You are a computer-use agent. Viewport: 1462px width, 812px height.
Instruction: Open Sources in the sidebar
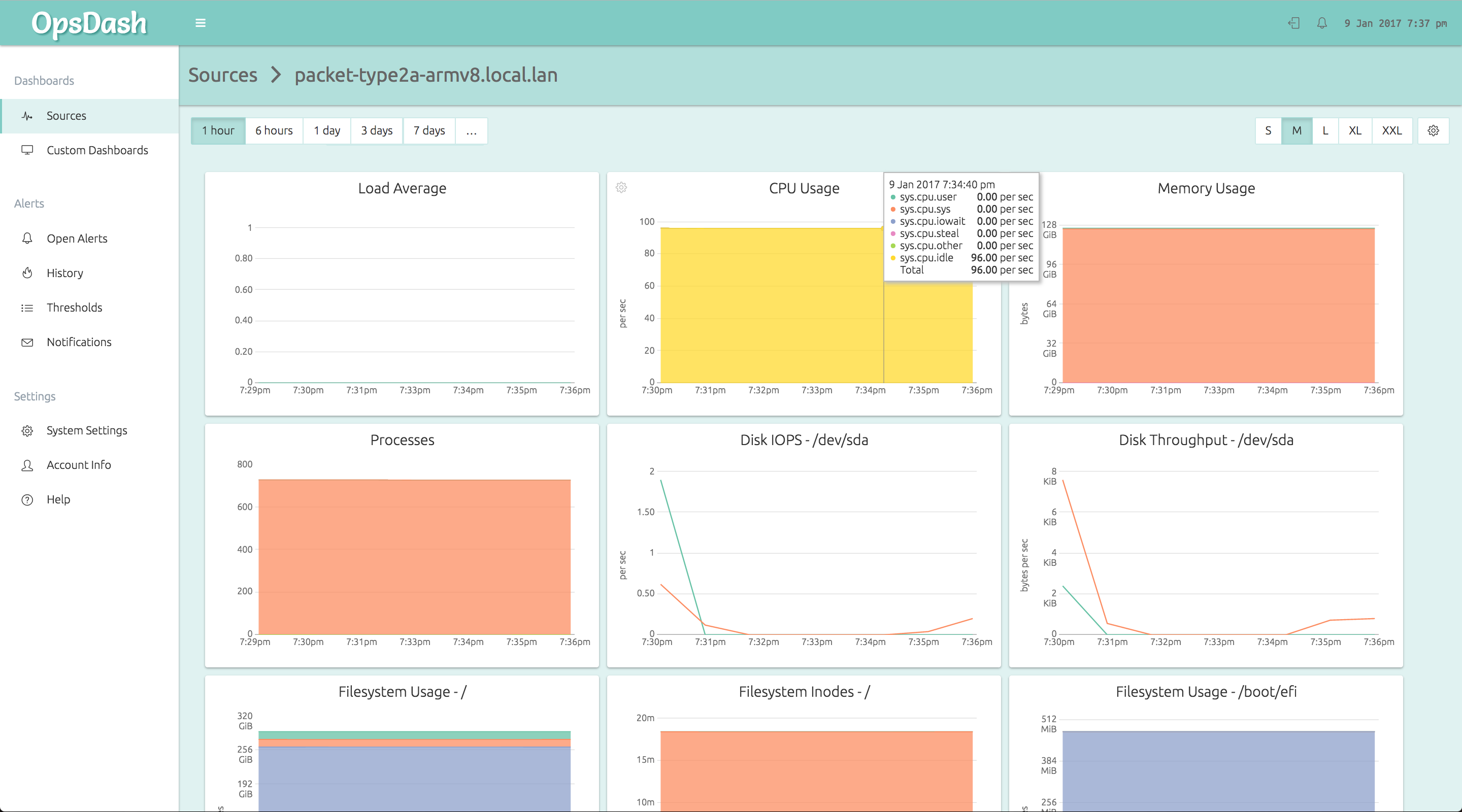[x=90, y=116]
